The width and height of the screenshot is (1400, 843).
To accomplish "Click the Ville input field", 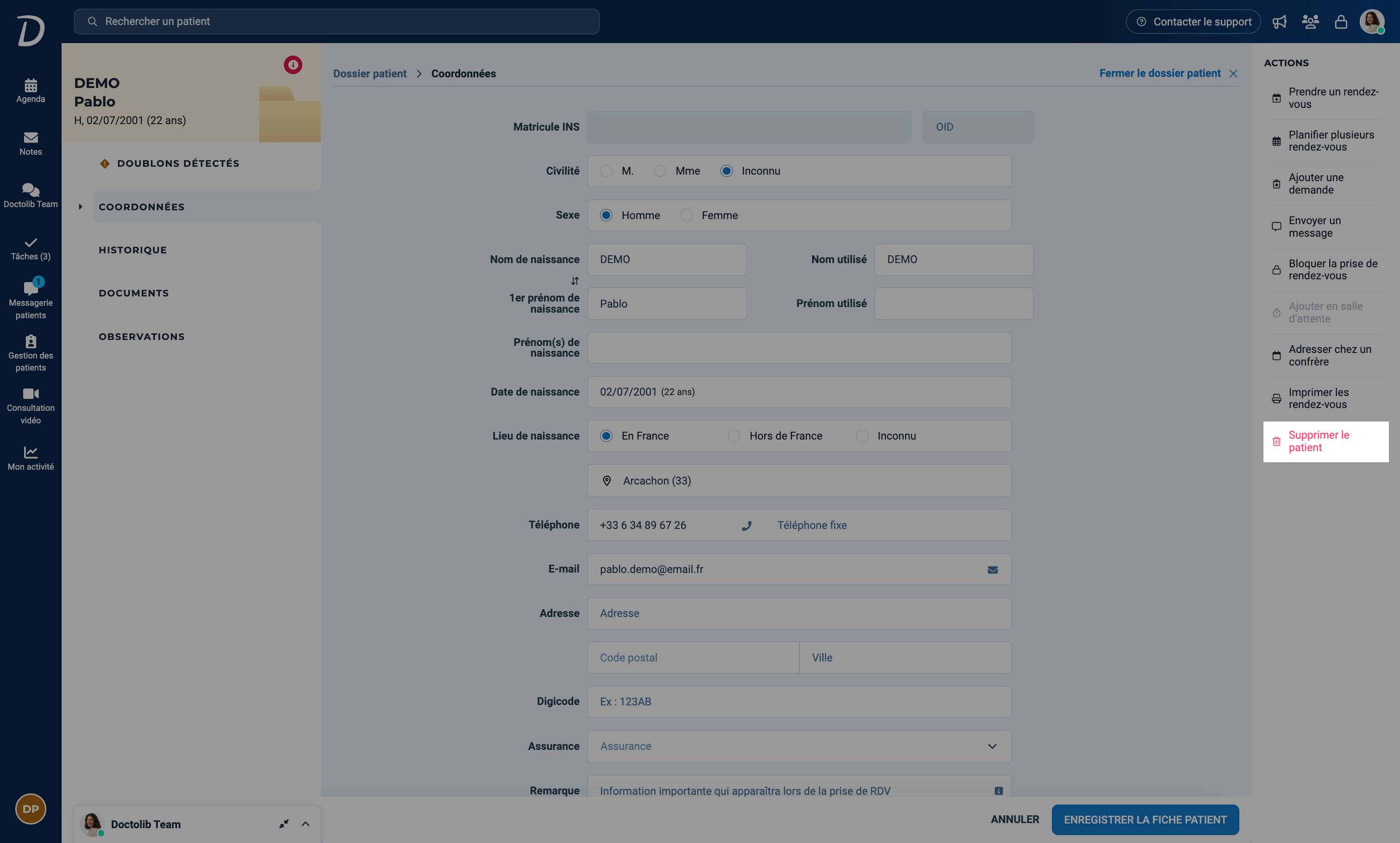I will (905, 658).
